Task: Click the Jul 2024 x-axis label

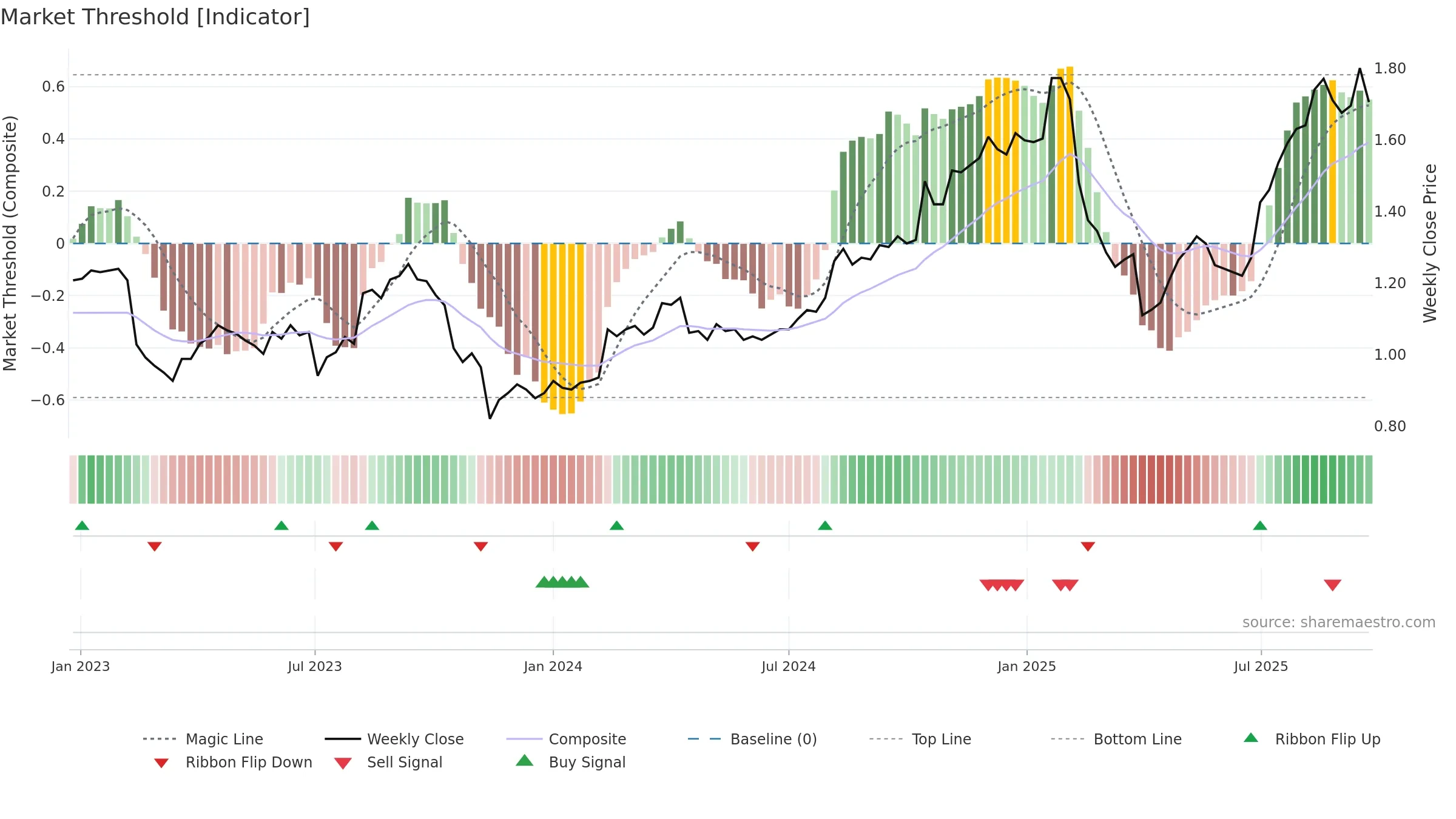Action: click(789, 666)
